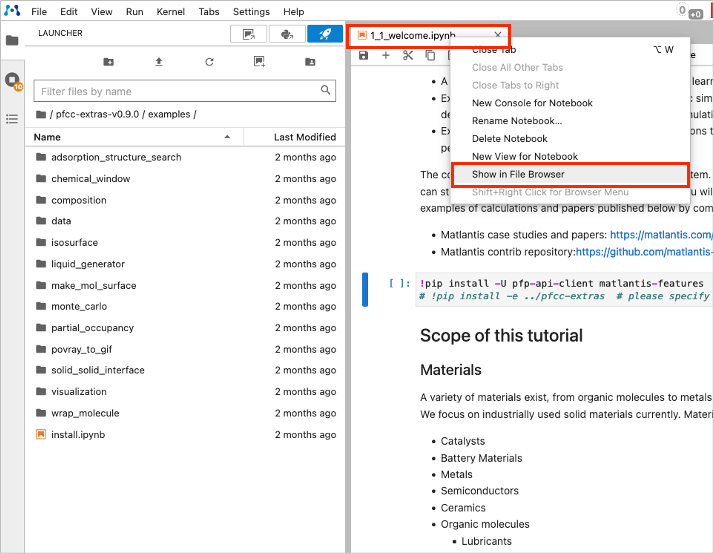Image resolution: width=714 pixels, height=554 pixels.
Task: Show the table of contents sidebar
Action: point(12,118)
